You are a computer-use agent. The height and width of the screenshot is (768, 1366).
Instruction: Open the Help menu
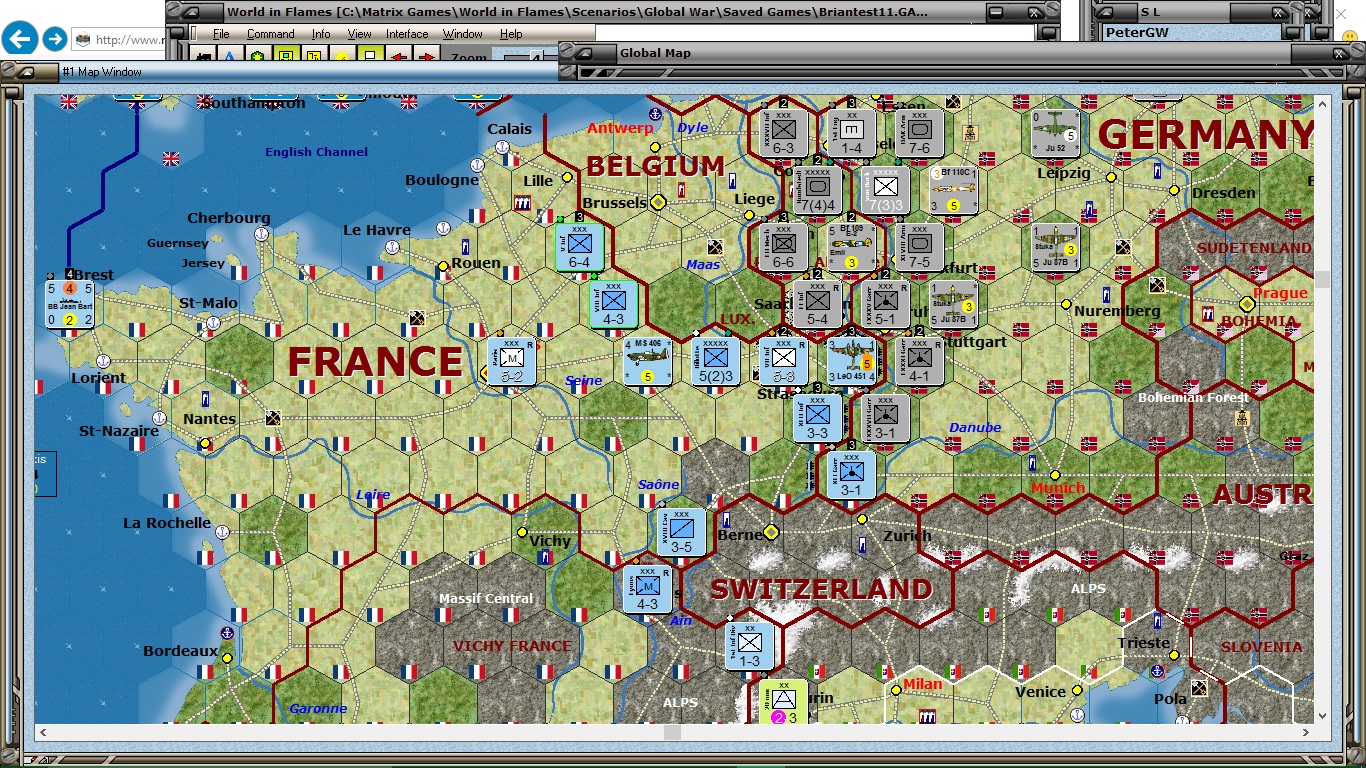(x=511, y=34)
